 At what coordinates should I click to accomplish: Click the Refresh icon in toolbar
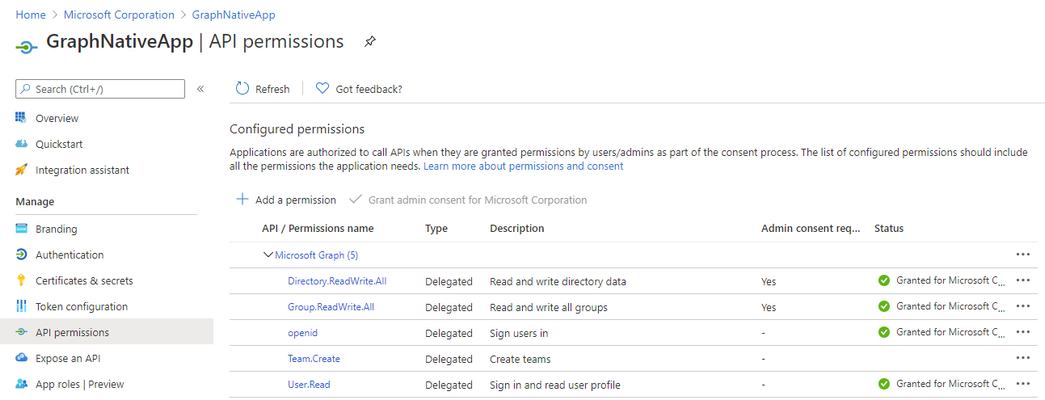[242, 89]
